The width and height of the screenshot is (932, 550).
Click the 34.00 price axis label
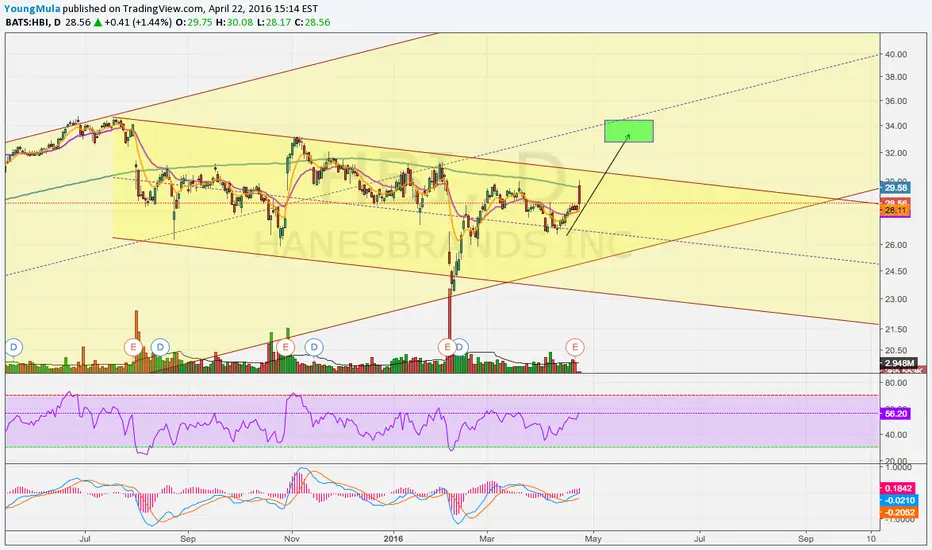coord(896,126)
